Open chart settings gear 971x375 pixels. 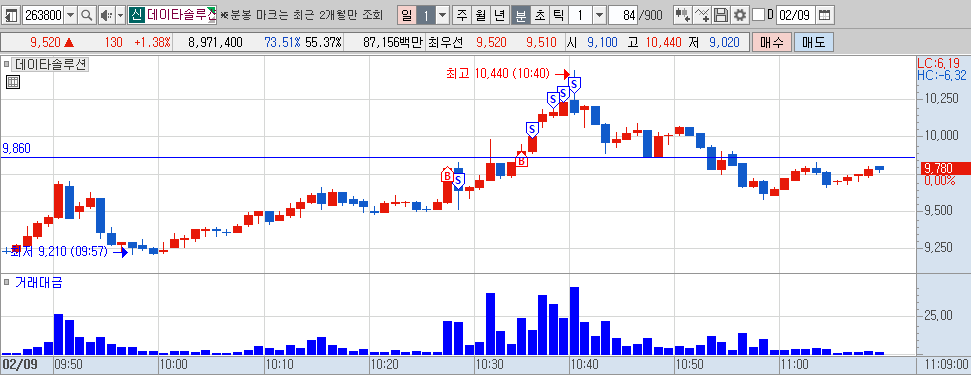coord(739,15)
